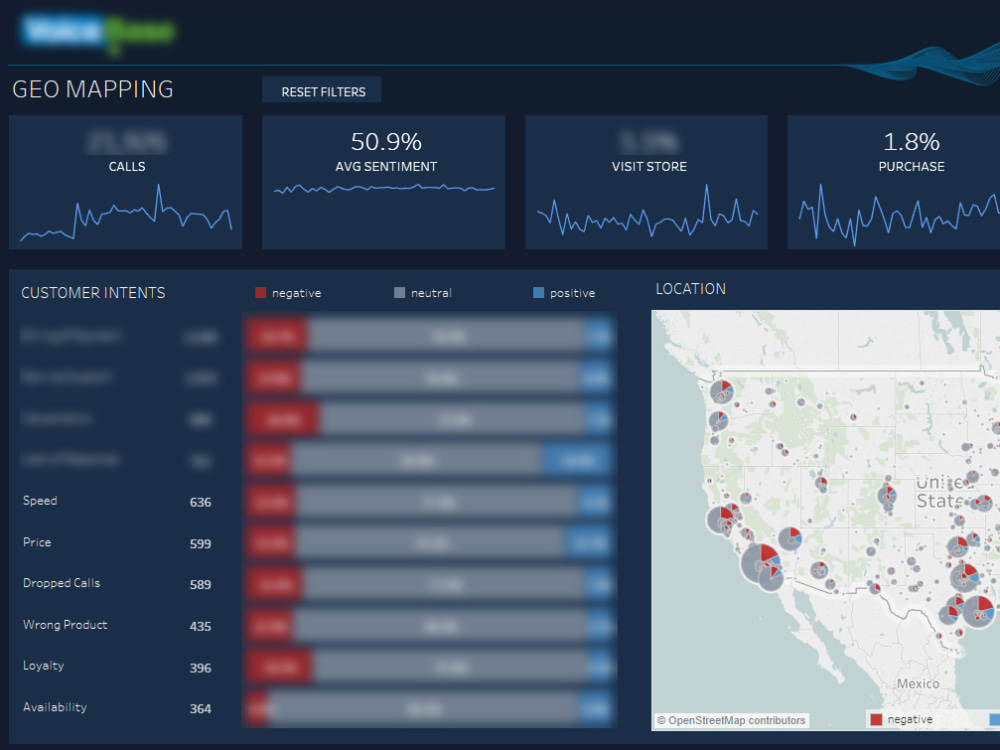Select the VISIT STORE KPI tile

coord(646,181)
